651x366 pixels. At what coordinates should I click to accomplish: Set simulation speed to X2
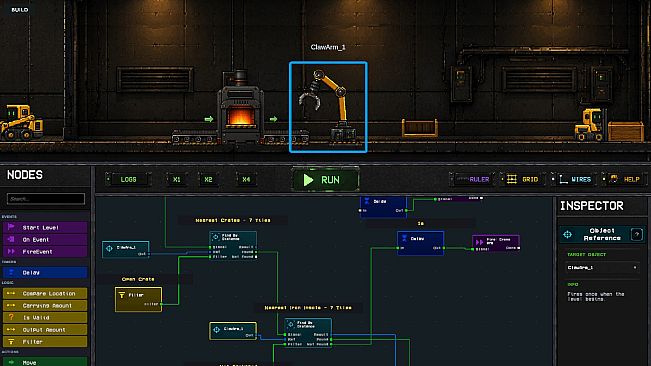coord(208,180)
